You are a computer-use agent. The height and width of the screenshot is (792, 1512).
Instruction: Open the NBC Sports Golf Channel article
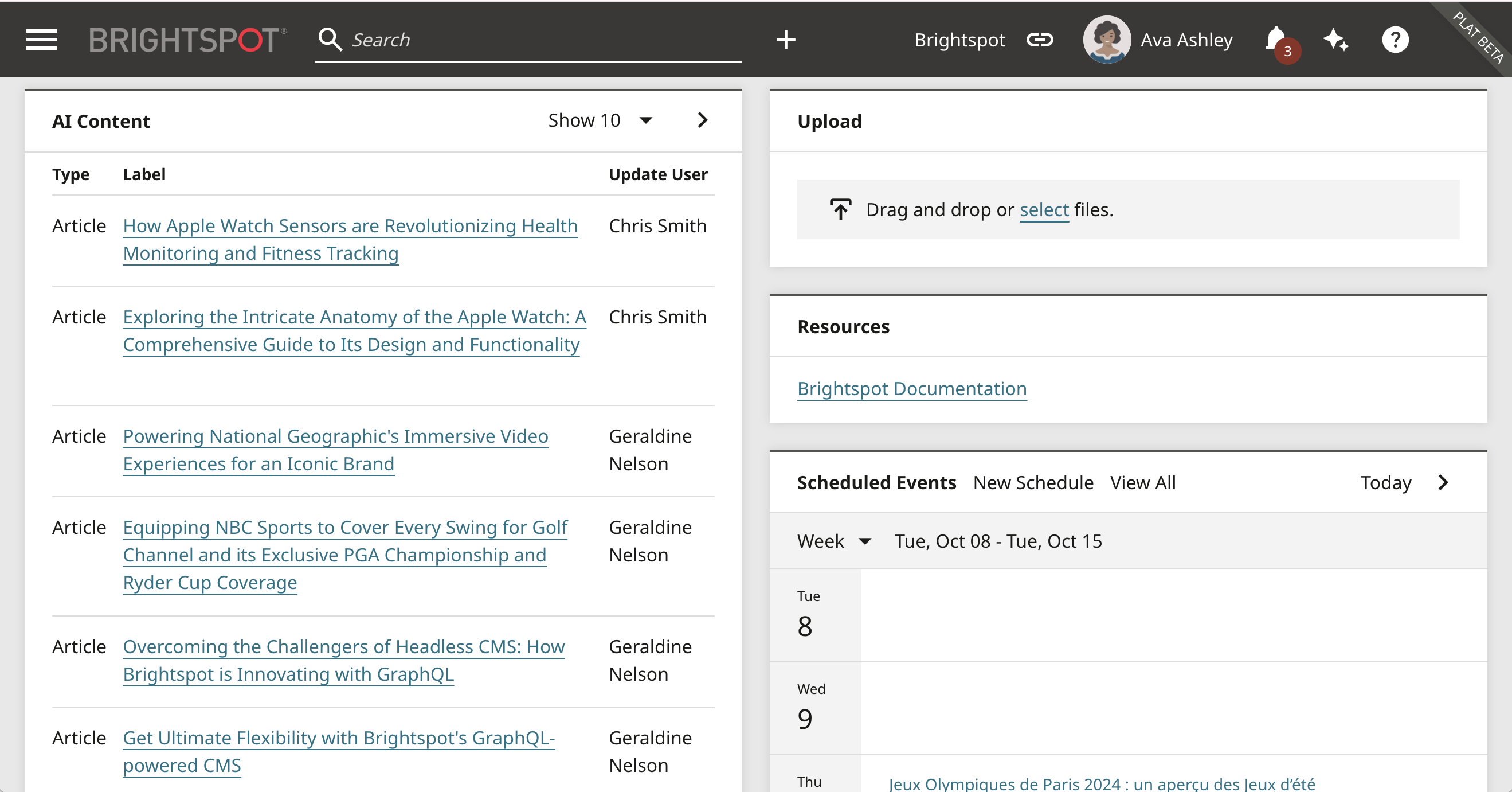click(x=345, y=555)
